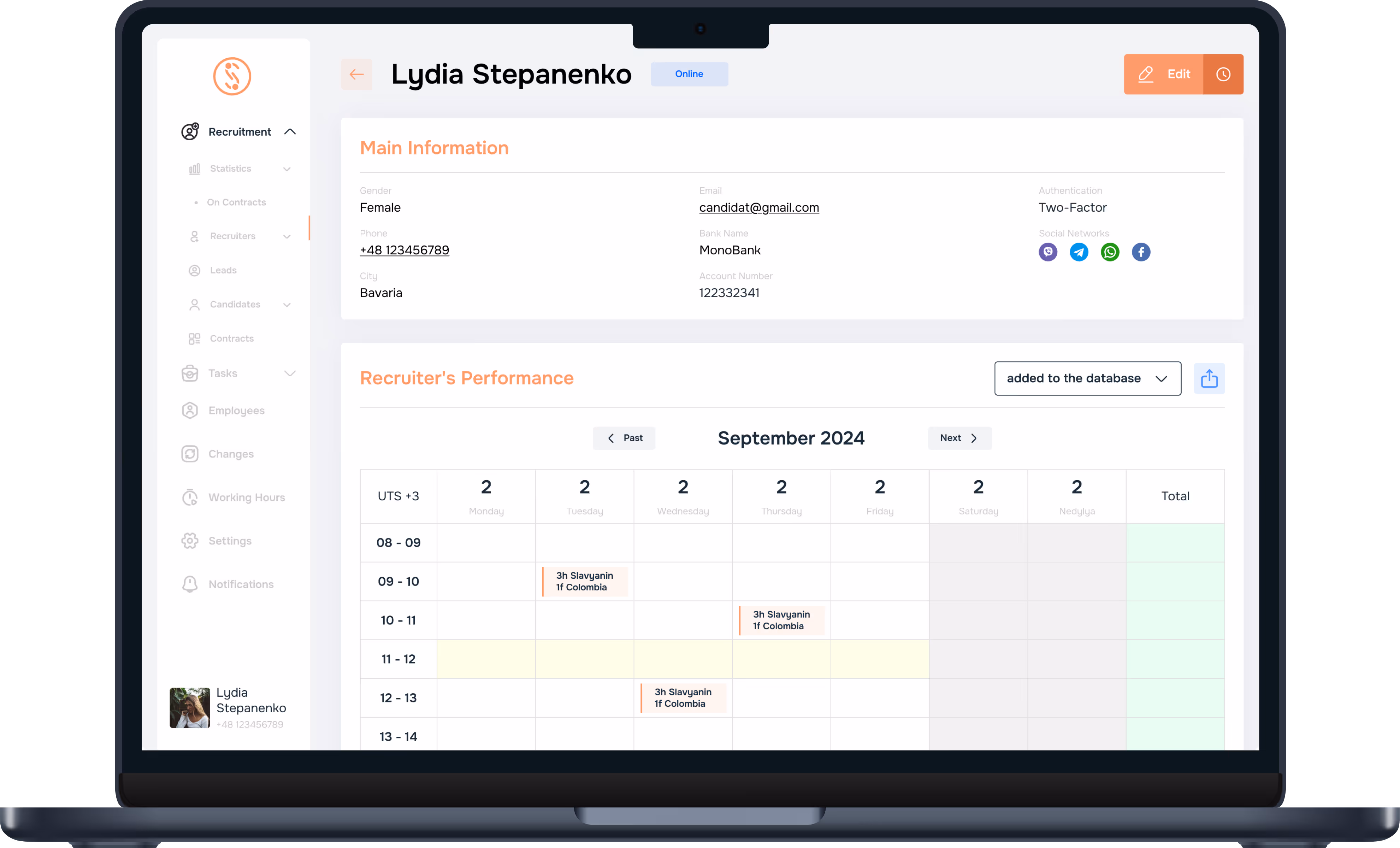
Task: Click the orange app logo
Action: pyautogui.click(x=232, y=76)
